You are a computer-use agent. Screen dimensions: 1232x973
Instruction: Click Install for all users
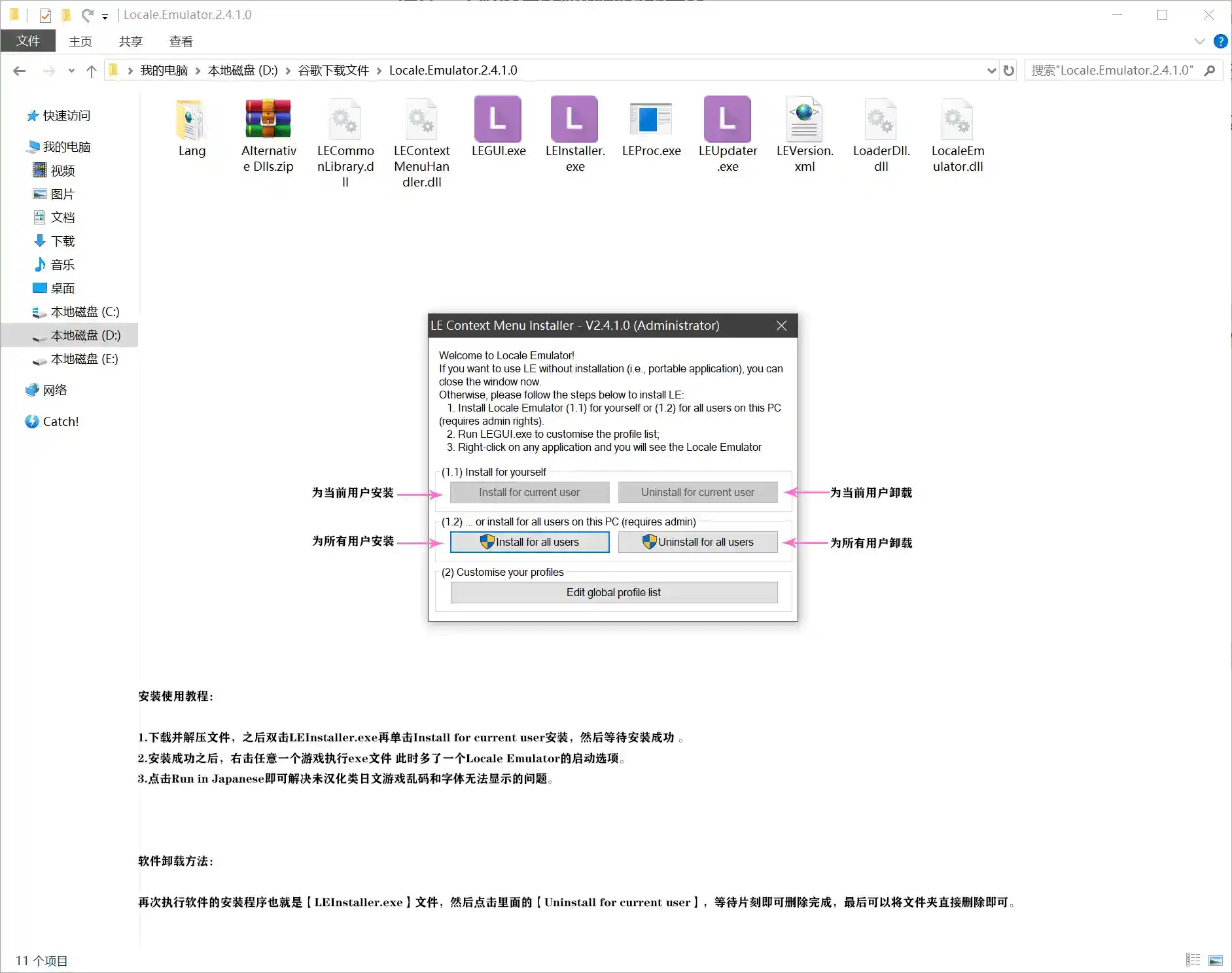[529, 542]
